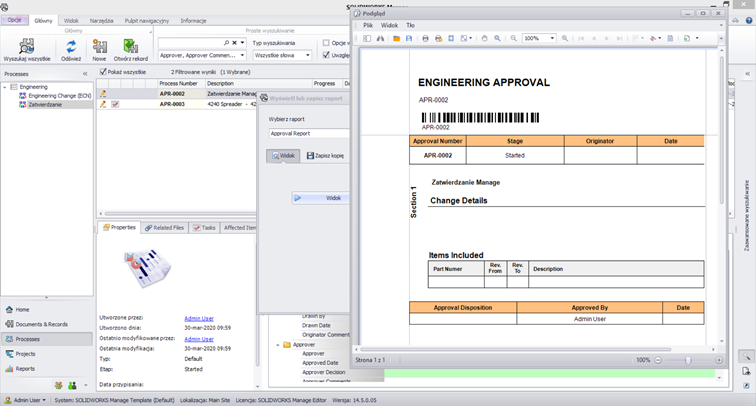The image size is (756, 406).
Task: Uncheck the Uwzględ... checkbox
Action: point(326,55)
